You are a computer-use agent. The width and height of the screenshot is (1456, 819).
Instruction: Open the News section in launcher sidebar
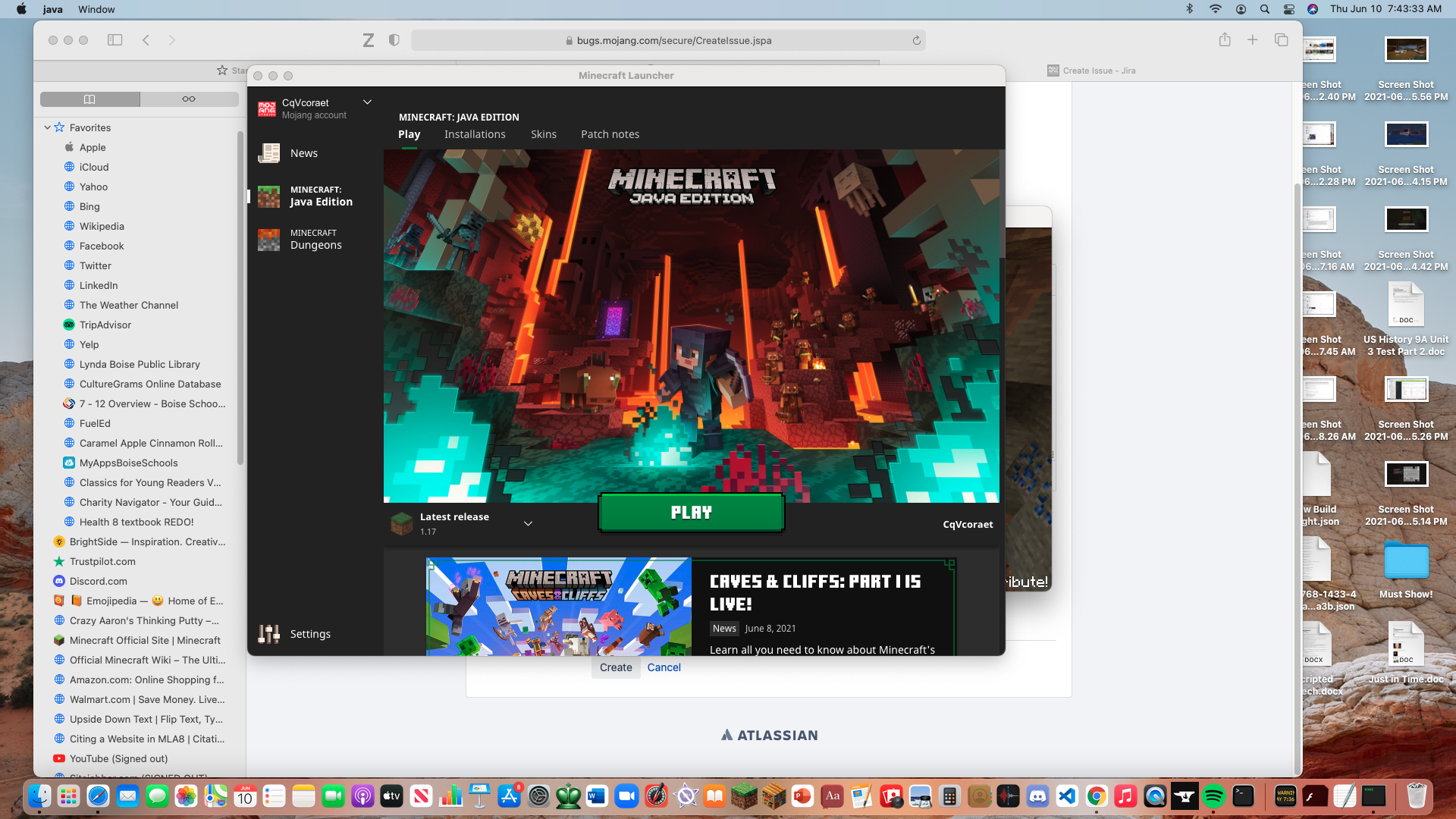[303, 153]
